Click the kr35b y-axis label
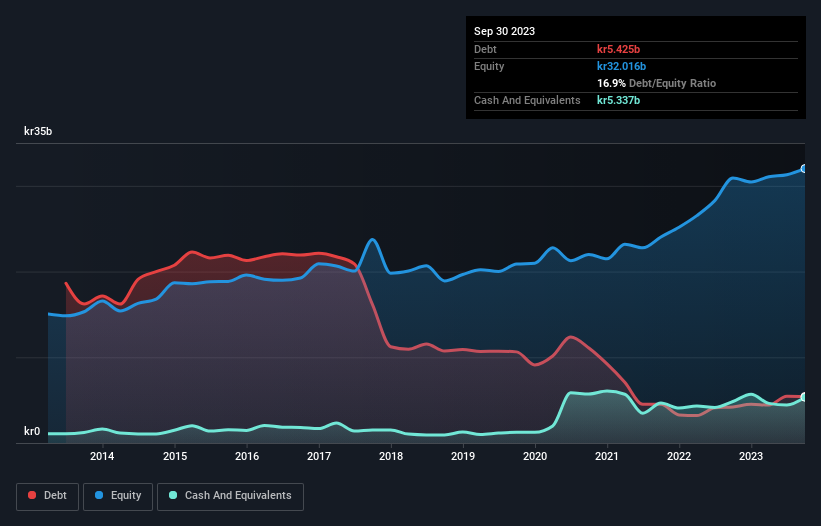Screen dimensions: 821x526 click(x=38, y=131)
